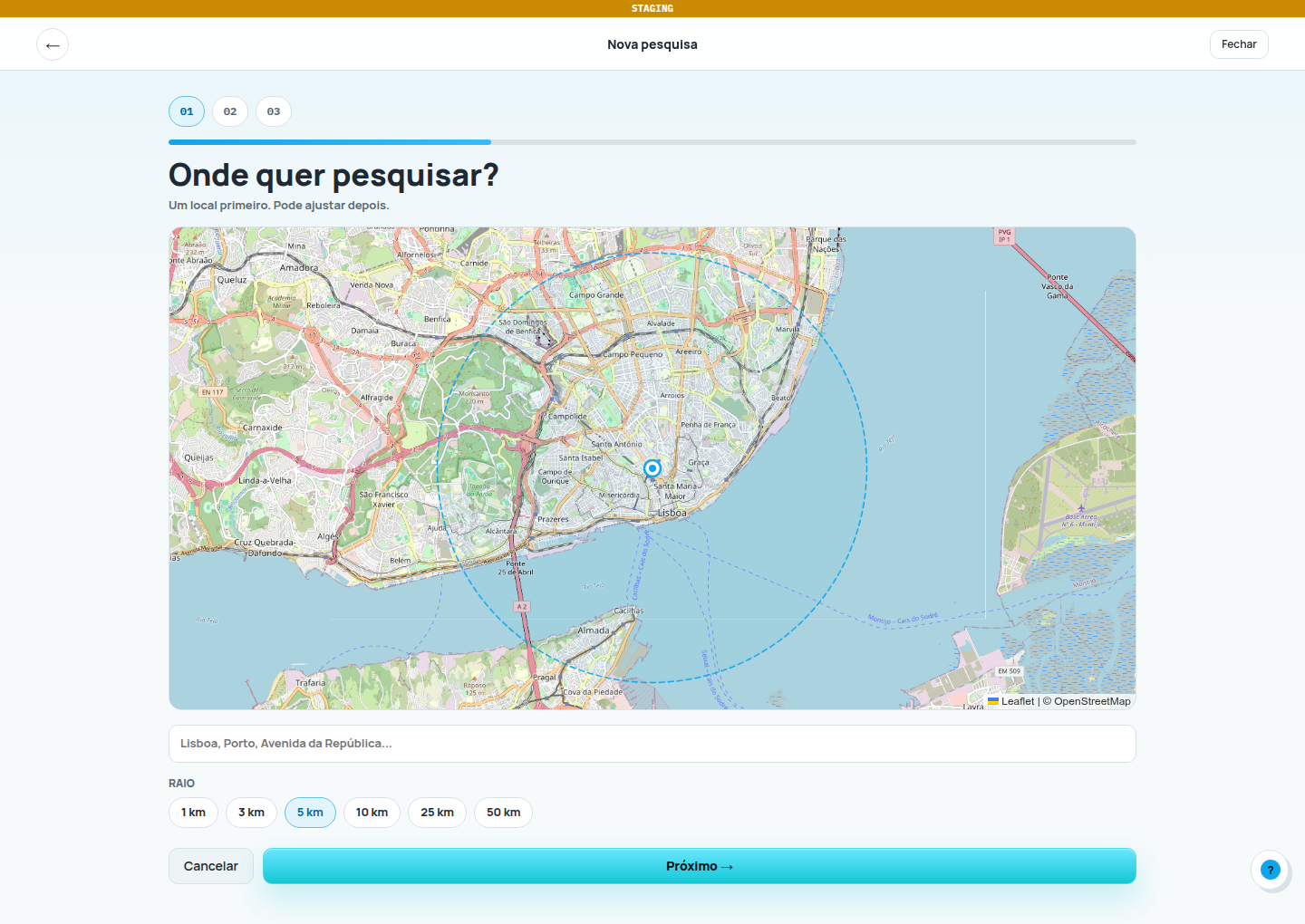The image size is (1305, 924).
Task: Go back using the arrow icon
Action: point(53,44)
